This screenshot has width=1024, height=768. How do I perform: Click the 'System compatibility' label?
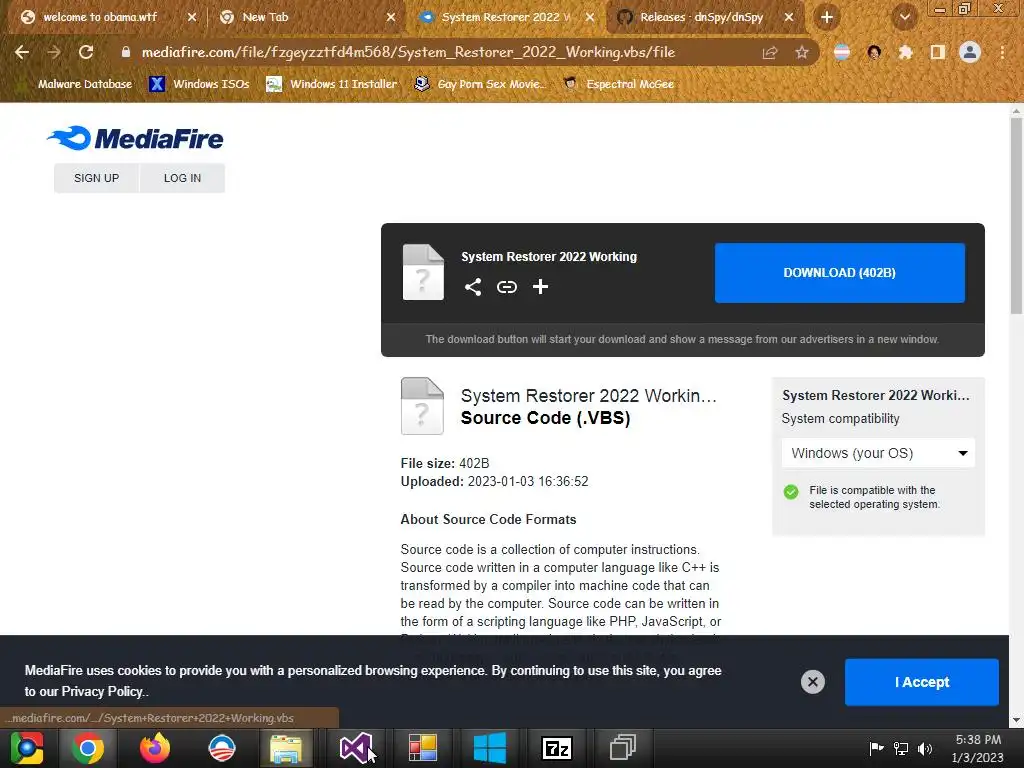(x=840, y=419)
